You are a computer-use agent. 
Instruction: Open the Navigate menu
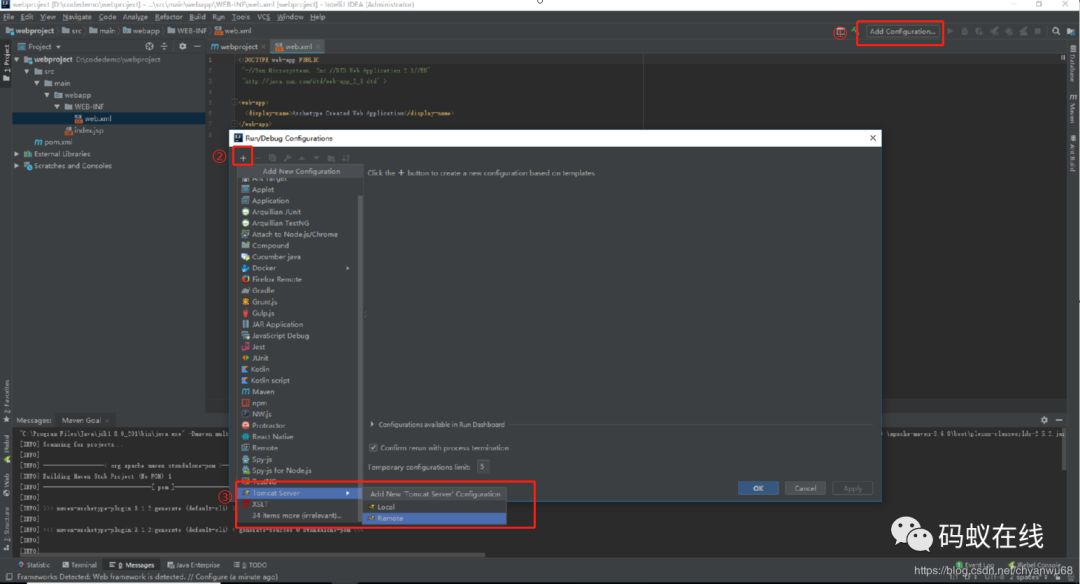click(x=76, y=17)
